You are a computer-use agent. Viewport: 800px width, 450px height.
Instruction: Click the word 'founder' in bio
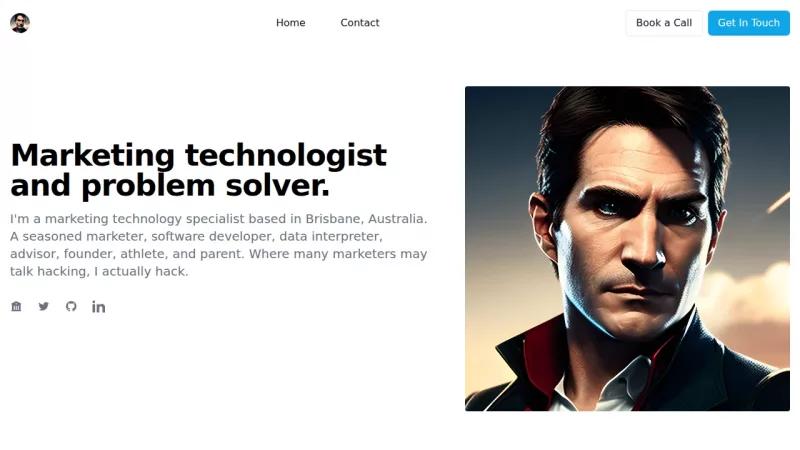[90, 254]
